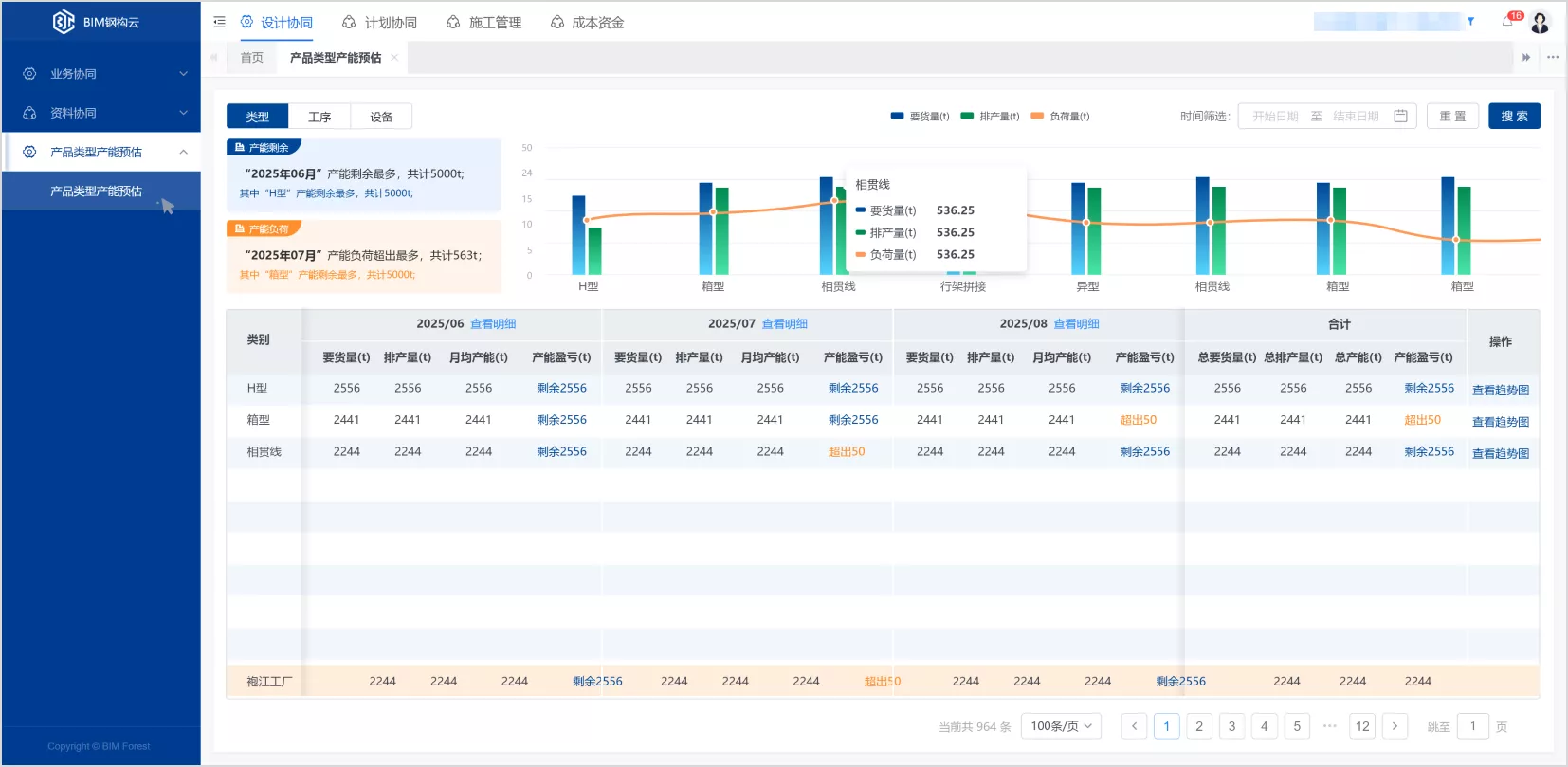Click the 开始日期 date input field
The image size is (1568, 767).
pyautogui.click(x=1275, y=116)
